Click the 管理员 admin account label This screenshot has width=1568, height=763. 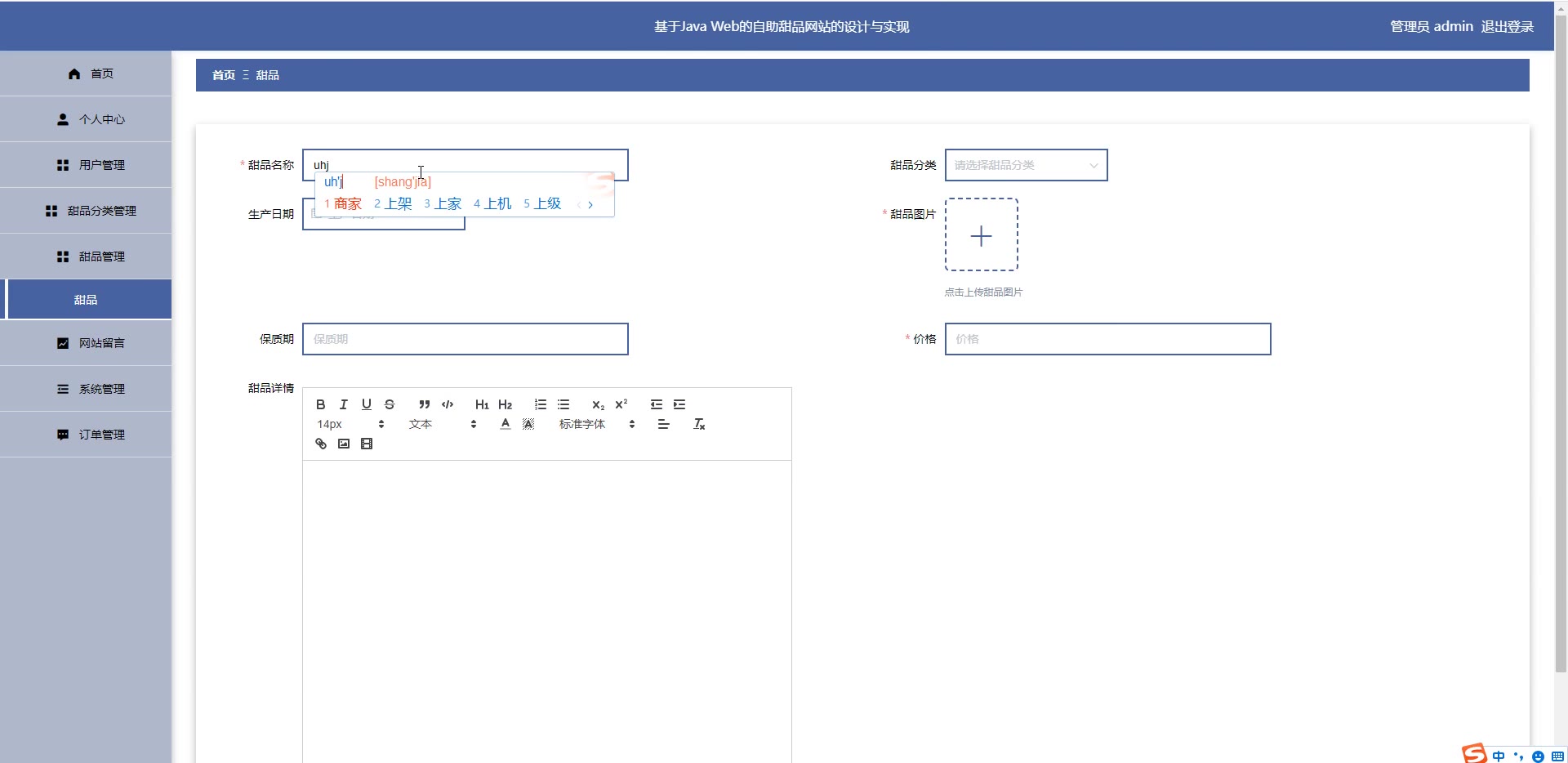pyautogui.click(x=1432, y=26)
